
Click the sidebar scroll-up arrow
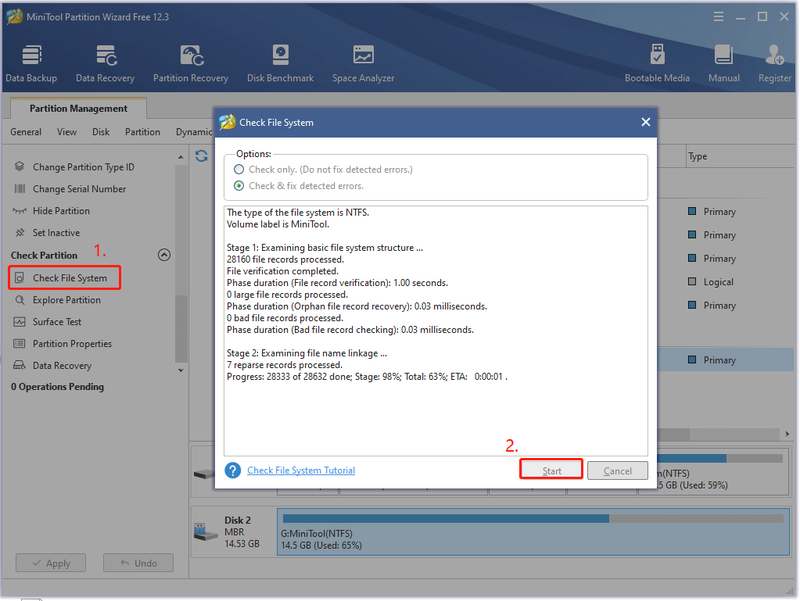[x=181, y=157]
